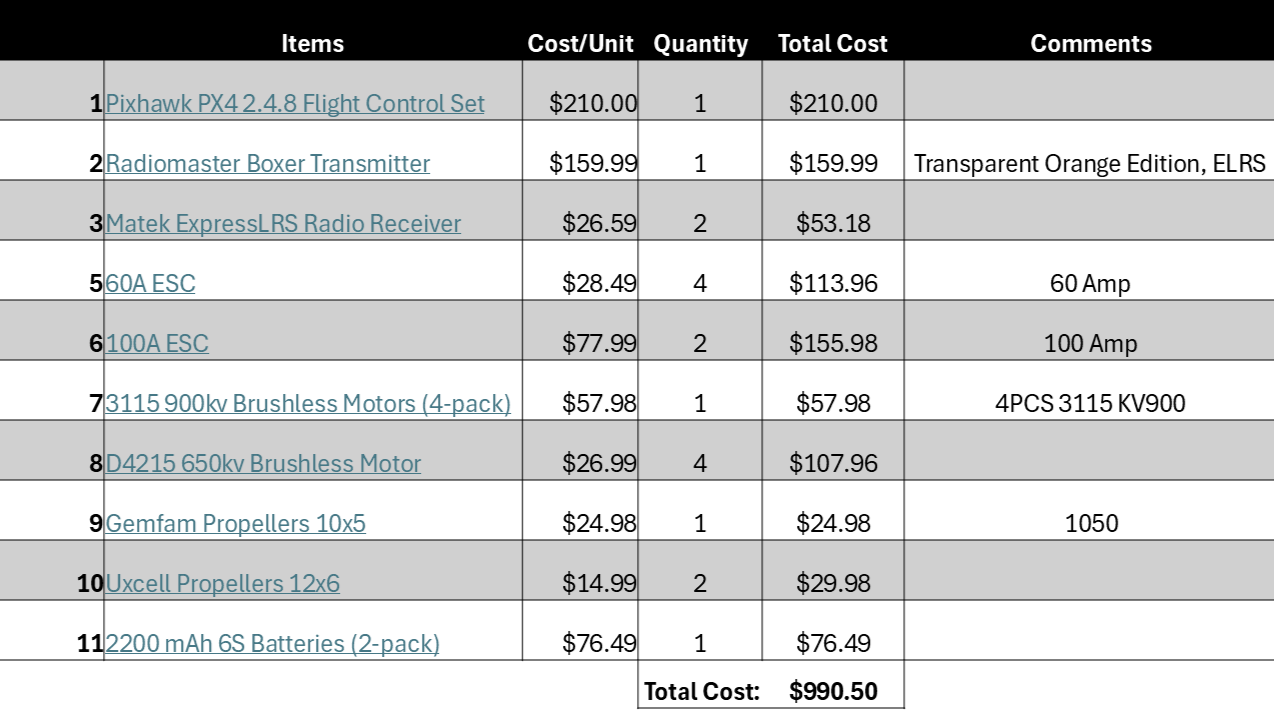
Task: Open the 100A ESC link
Action: point(157,343)
